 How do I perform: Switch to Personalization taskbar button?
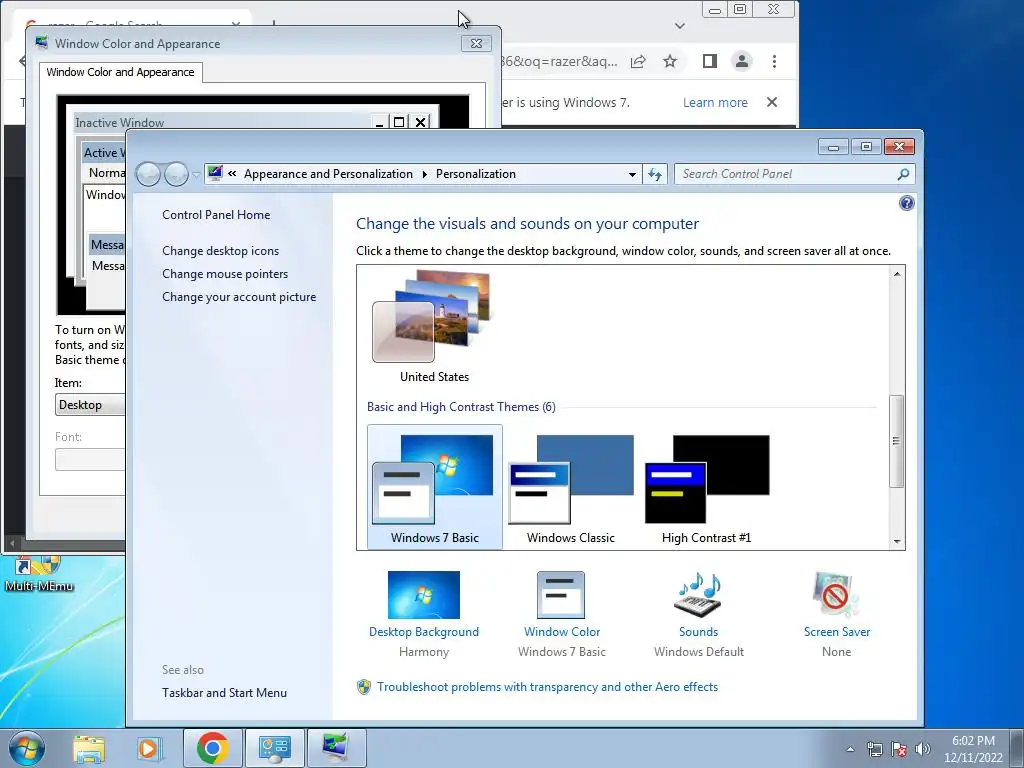coord(337,748)
